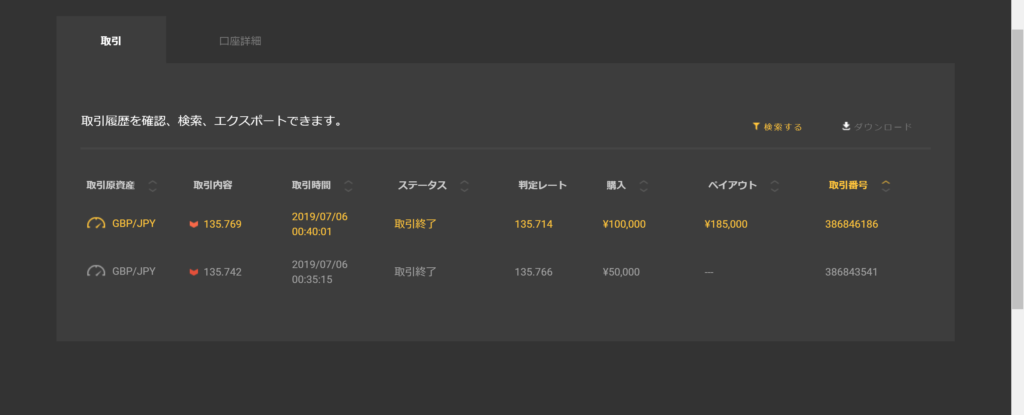Sort by 購入 column arrows
Screen dimensions: 1024x415
643,186
